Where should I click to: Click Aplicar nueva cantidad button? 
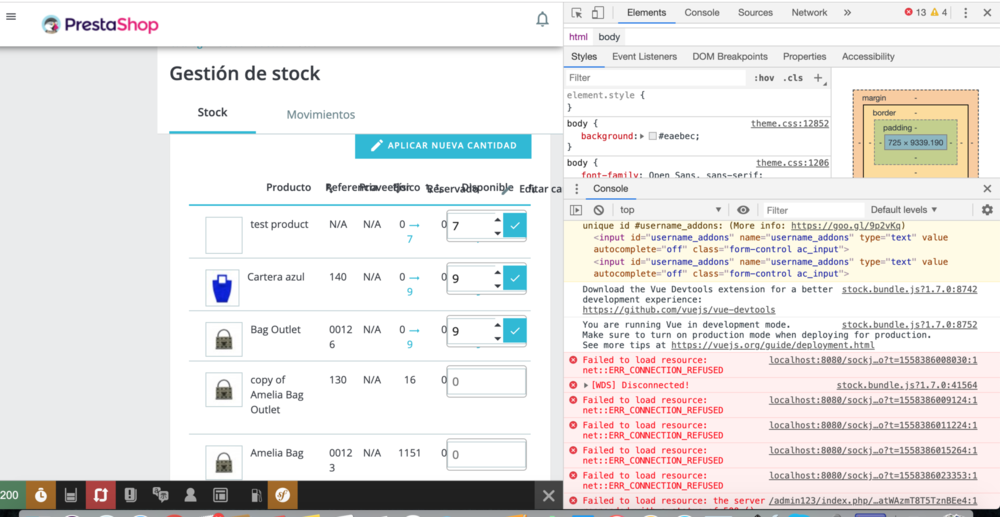(443, 146)
